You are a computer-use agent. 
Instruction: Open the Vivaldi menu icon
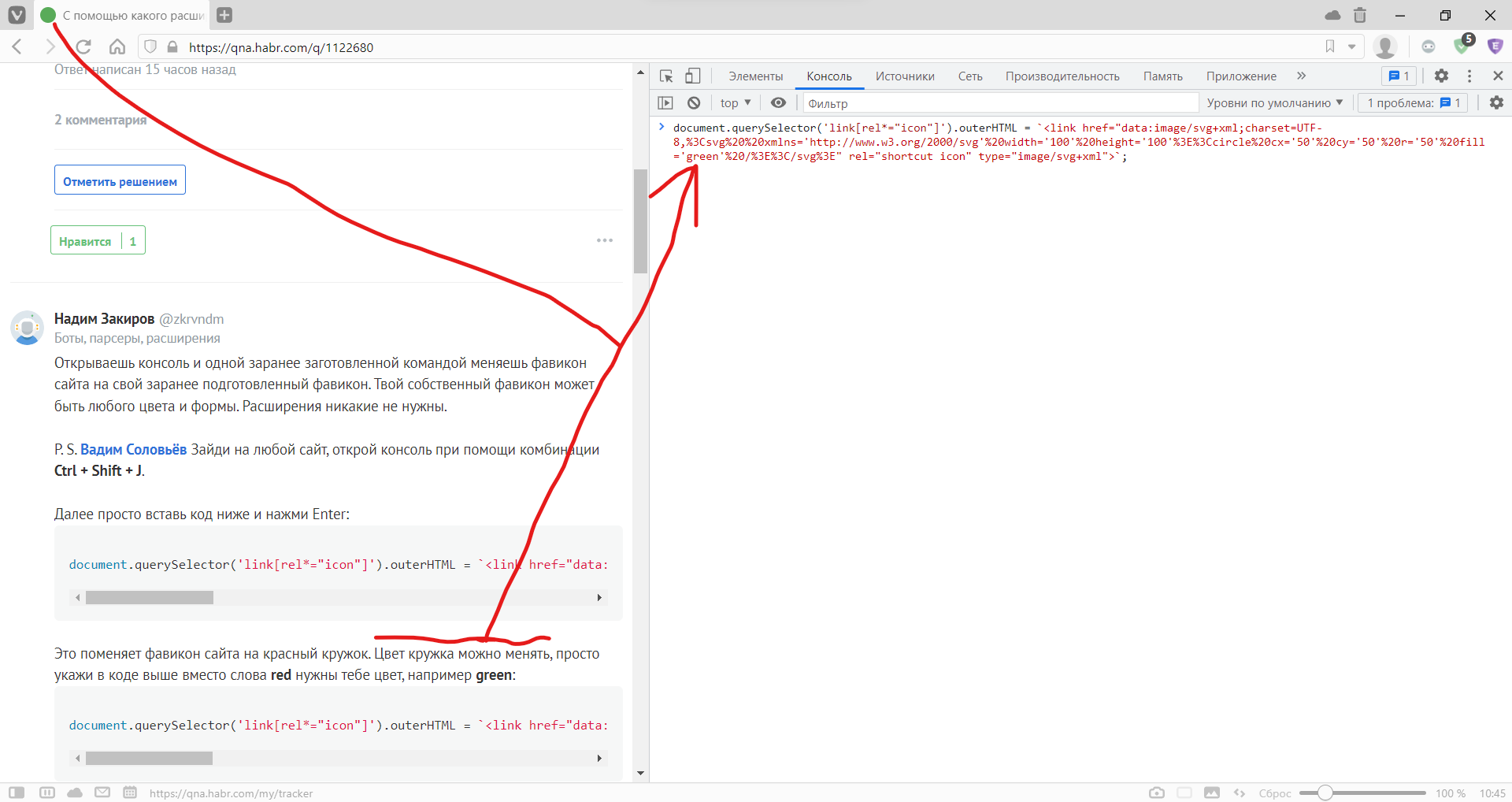coord(17,15)
